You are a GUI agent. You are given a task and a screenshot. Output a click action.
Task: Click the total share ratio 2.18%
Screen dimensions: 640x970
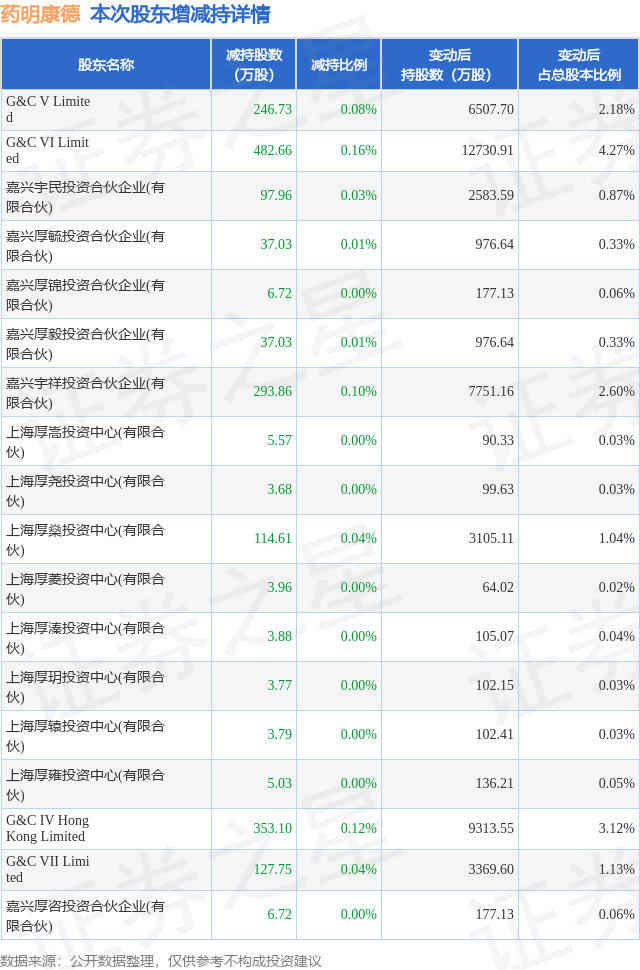(x=617, y=109)
